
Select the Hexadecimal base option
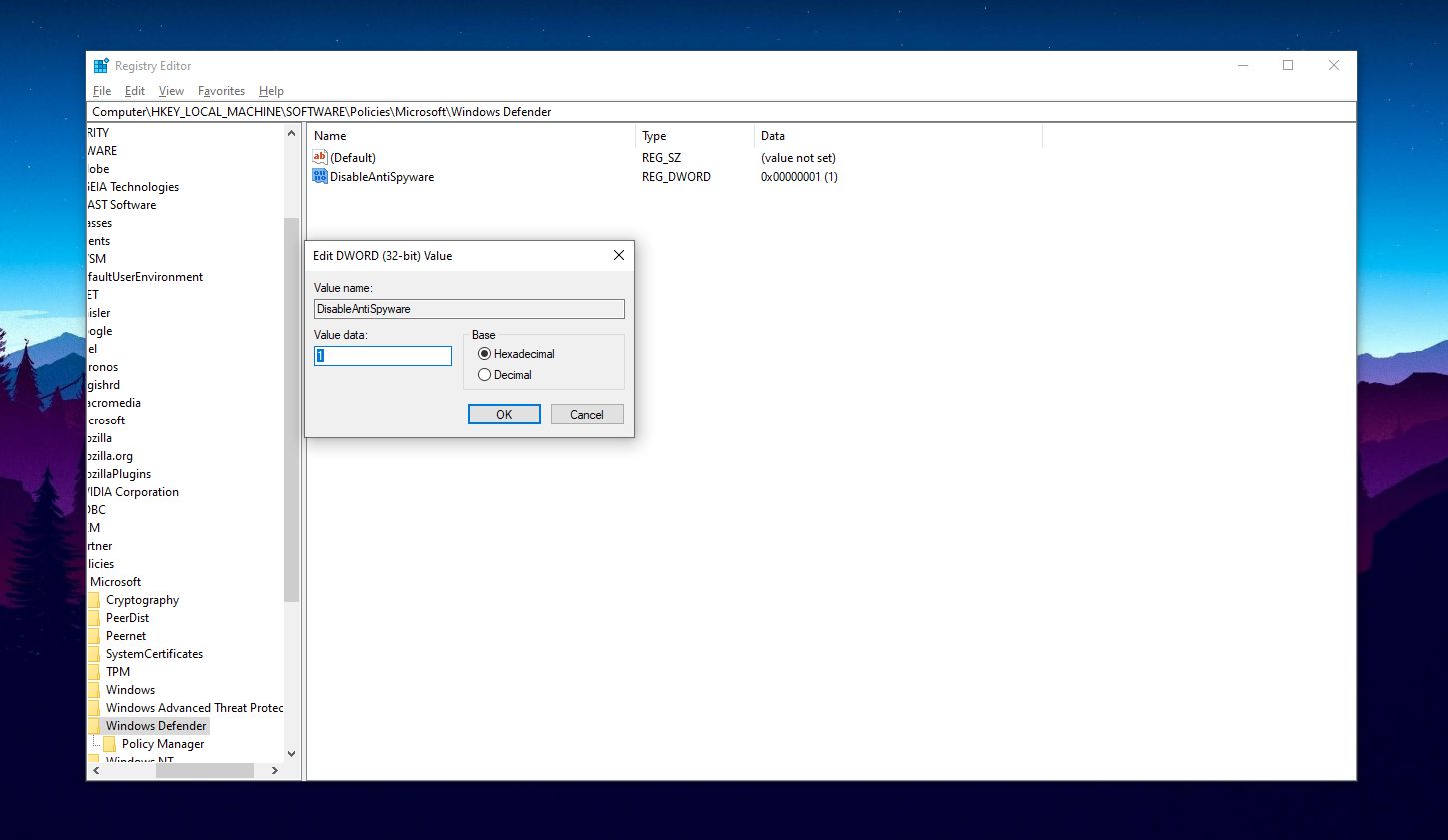(x=484, y=354)
